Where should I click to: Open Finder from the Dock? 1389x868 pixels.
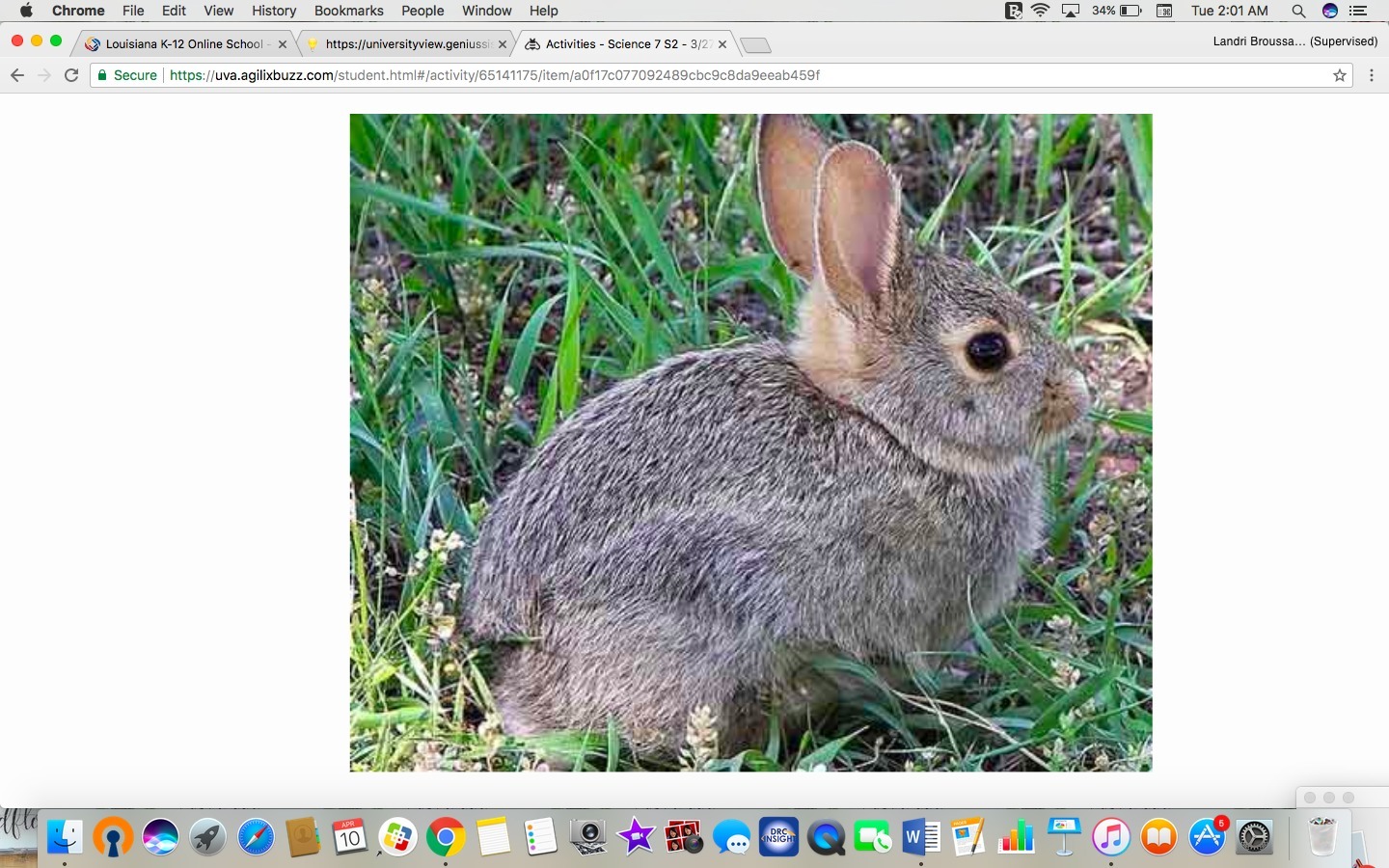pos(66,837)
